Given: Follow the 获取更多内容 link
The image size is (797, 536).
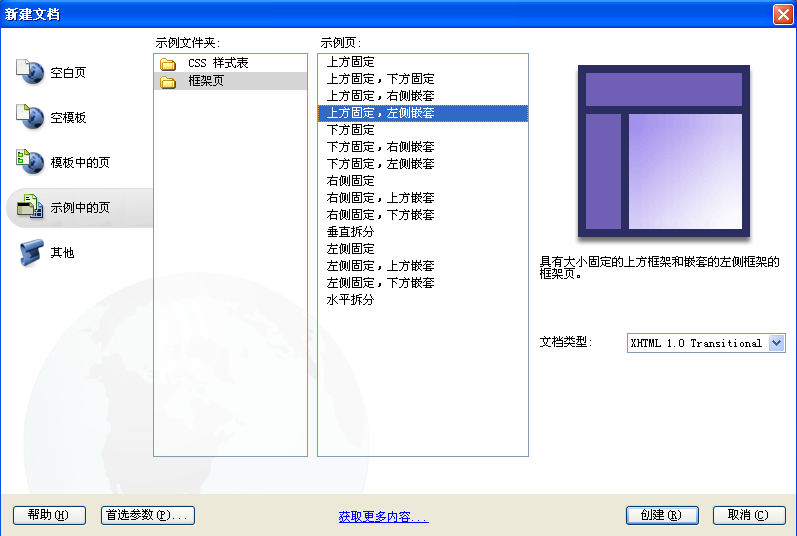Looking at the screenshot, I should (383, 517).
